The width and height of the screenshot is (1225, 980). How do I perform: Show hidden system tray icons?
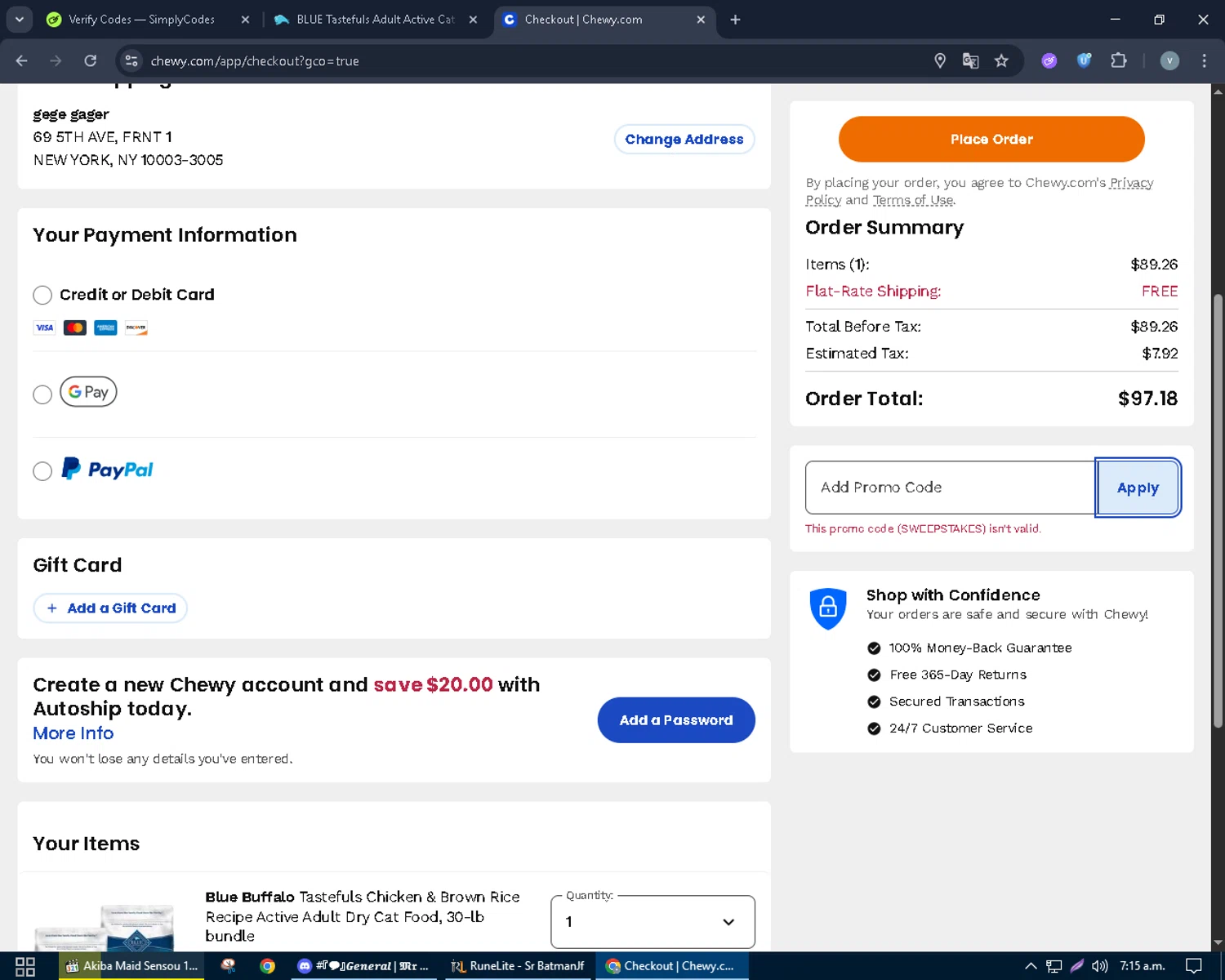point(1031,966)
